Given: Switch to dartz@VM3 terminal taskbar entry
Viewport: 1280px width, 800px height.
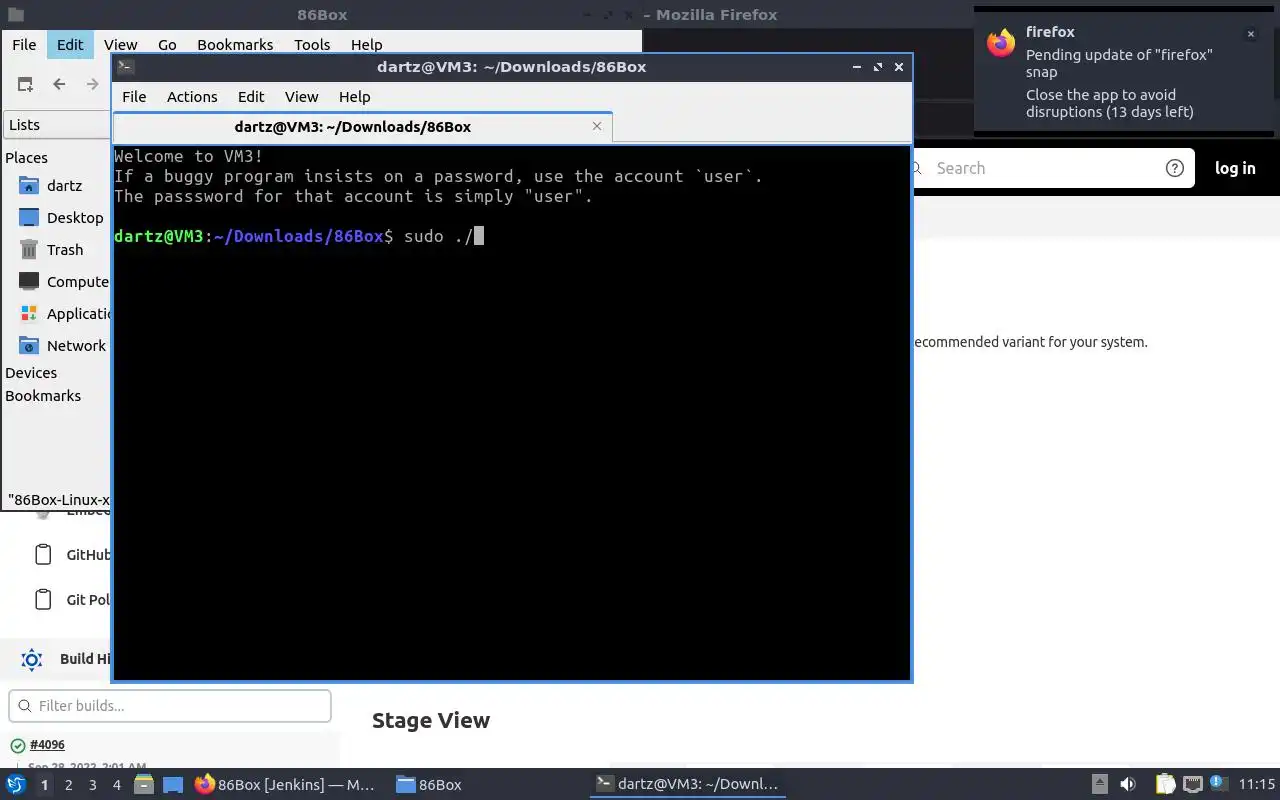Looking at the screenshot, I should [688, 785].
